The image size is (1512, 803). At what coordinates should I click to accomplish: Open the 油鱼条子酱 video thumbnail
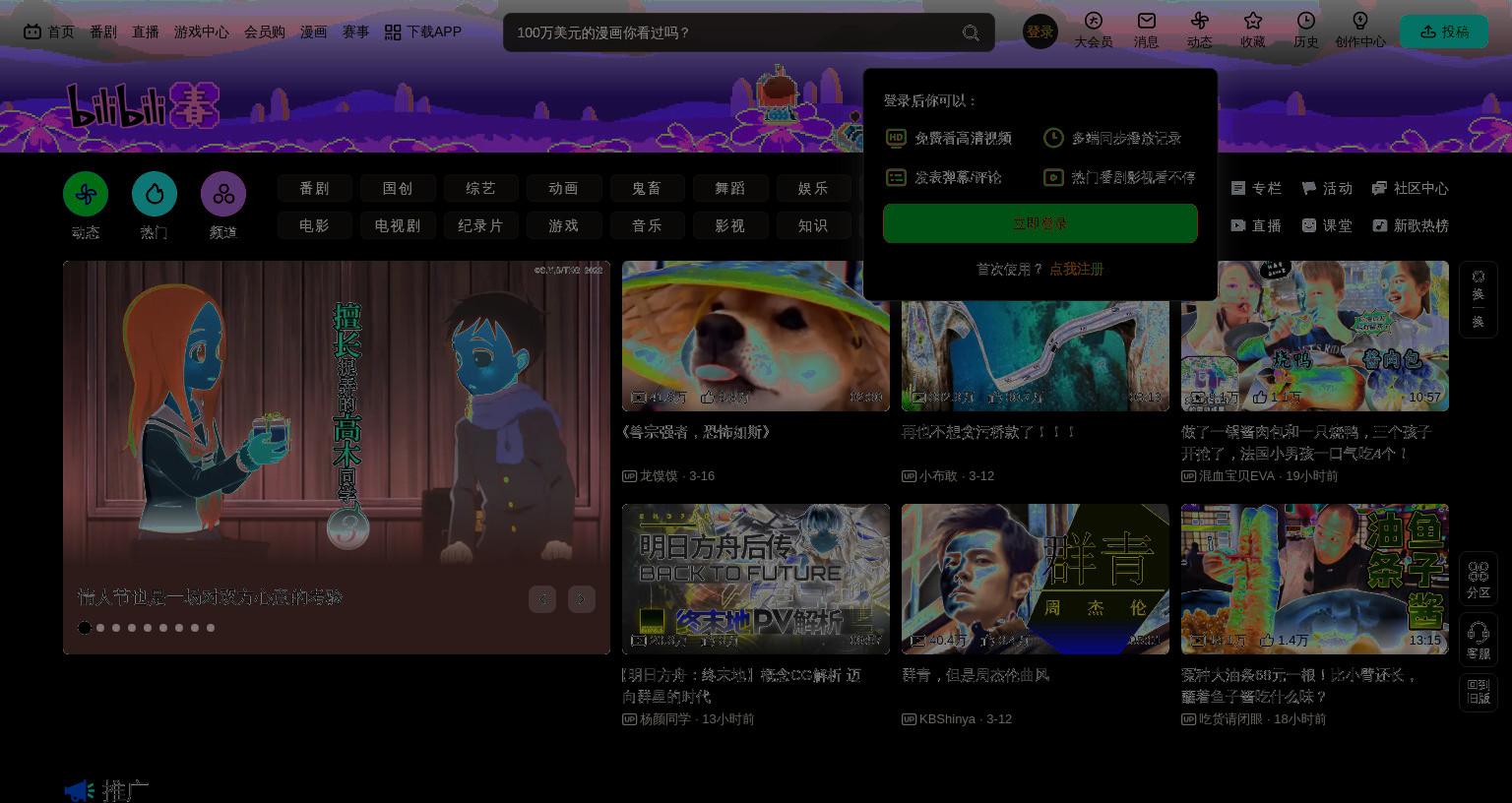1315,579
